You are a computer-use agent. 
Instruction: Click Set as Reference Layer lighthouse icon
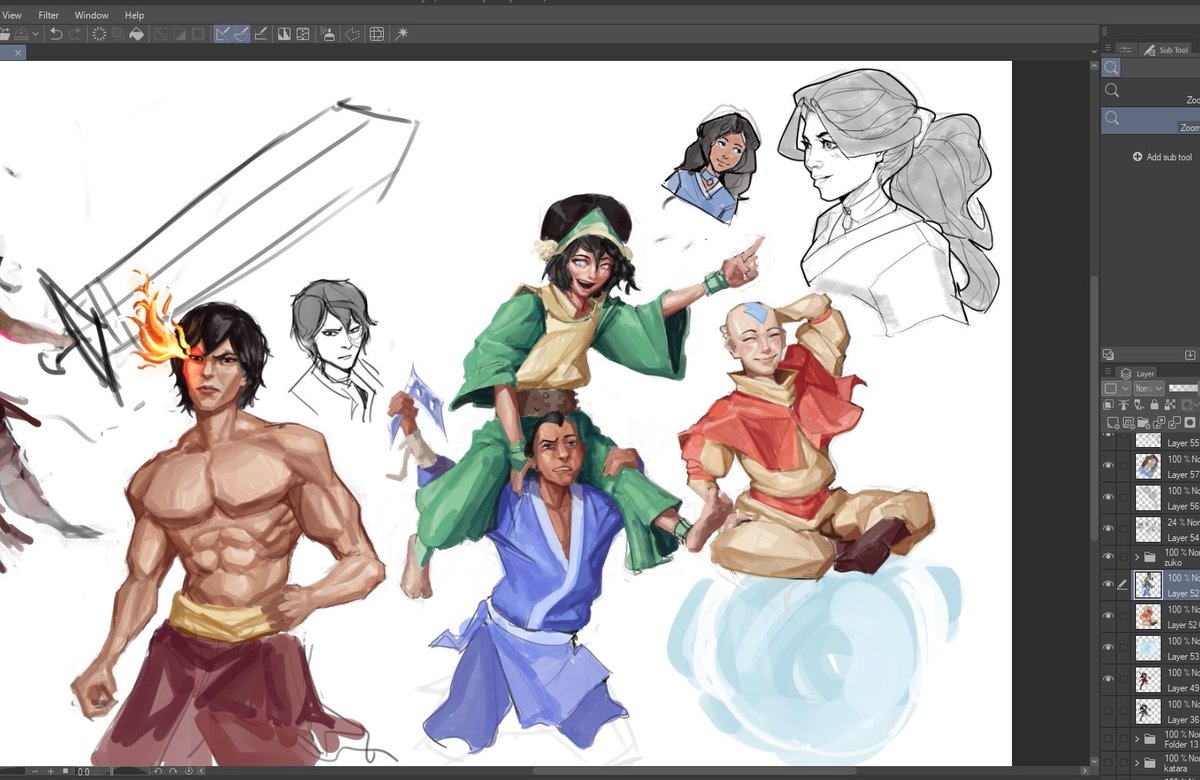pos(1124,405)
